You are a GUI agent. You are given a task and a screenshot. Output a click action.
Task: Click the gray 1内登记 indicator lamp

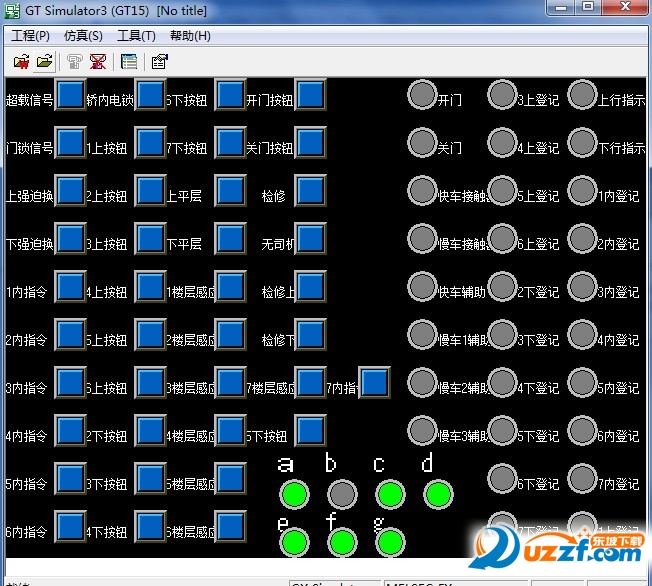582,190
